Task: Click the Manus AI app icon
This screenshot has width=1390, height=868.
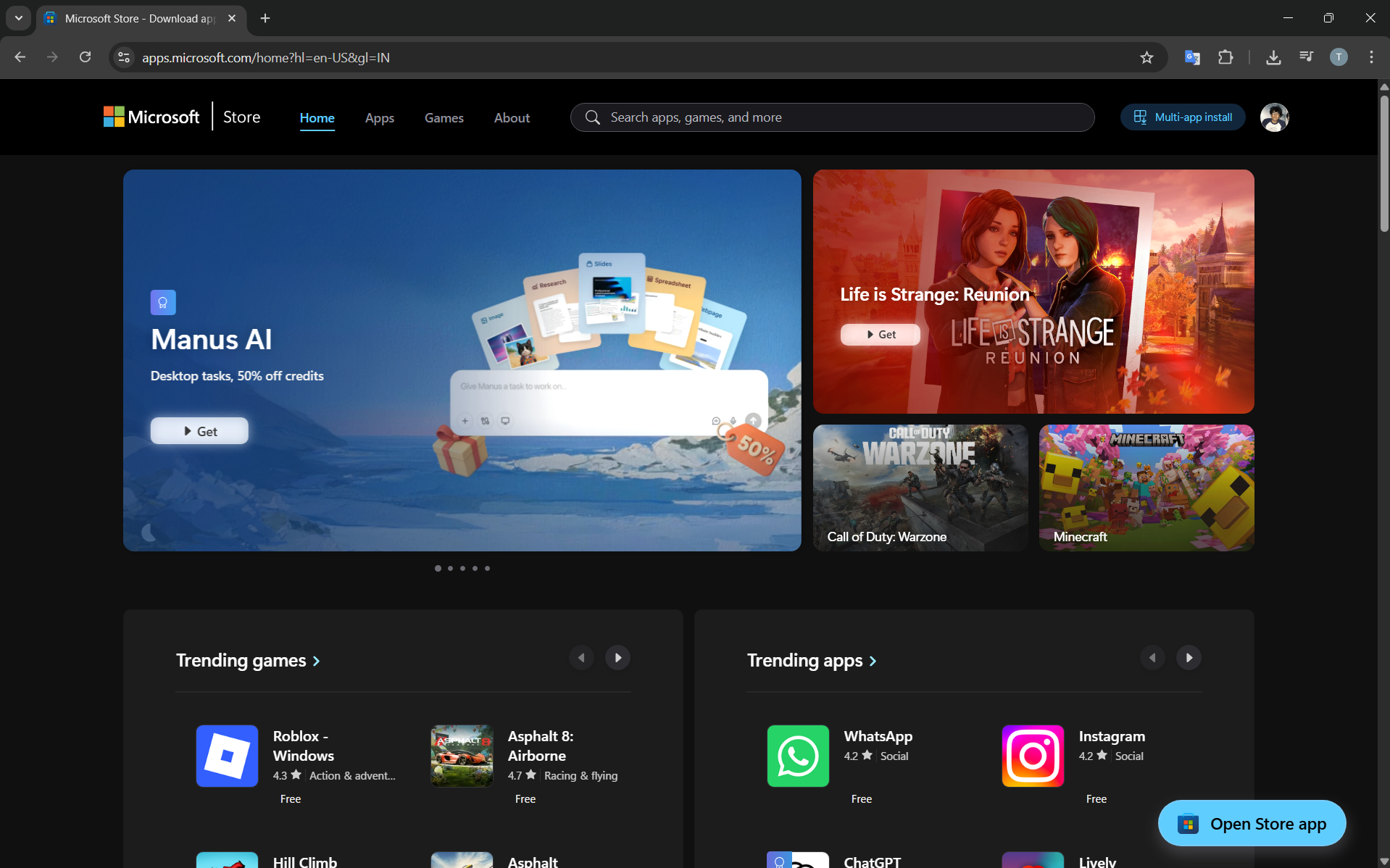Action: (163, 302)
